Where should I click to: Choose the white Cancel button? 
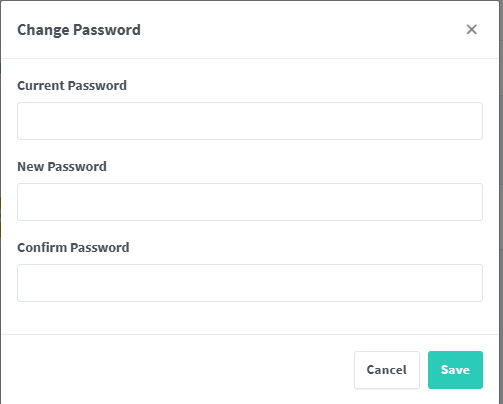pyautogui.click(x=387, y=370)
